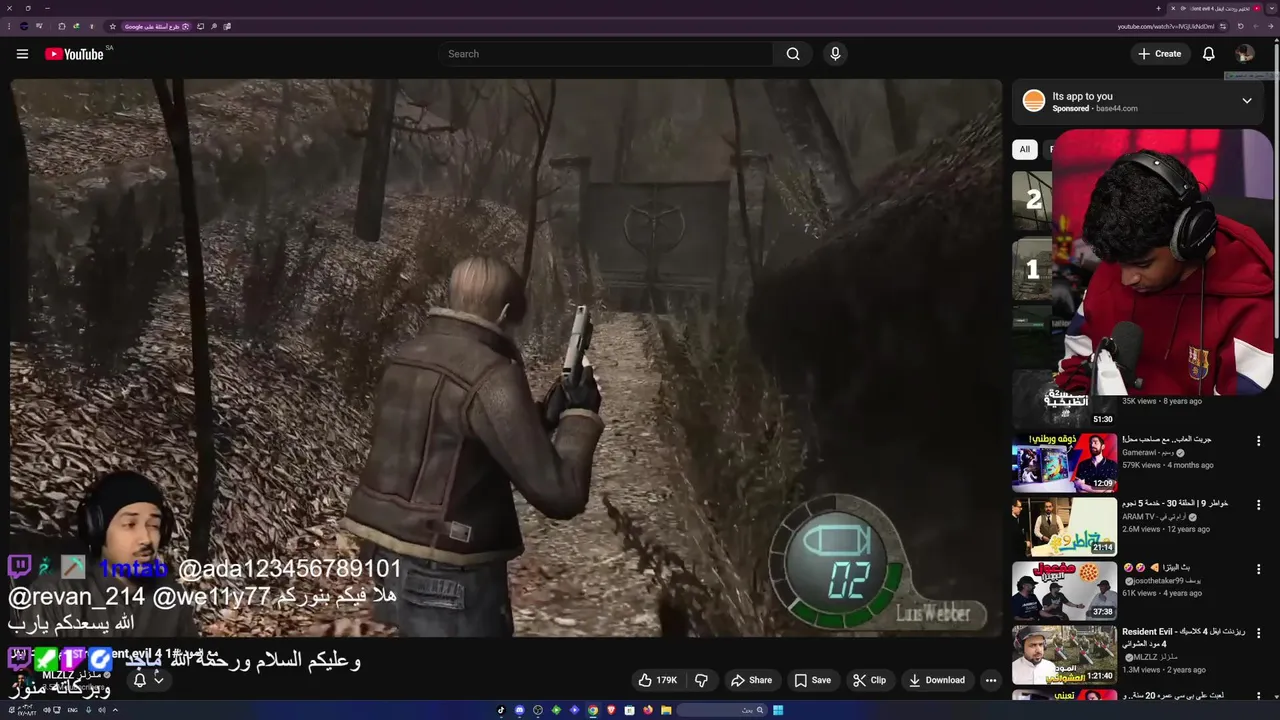Save the video to a playlist
Viewport: 1280px width, 720px height.
813,680
